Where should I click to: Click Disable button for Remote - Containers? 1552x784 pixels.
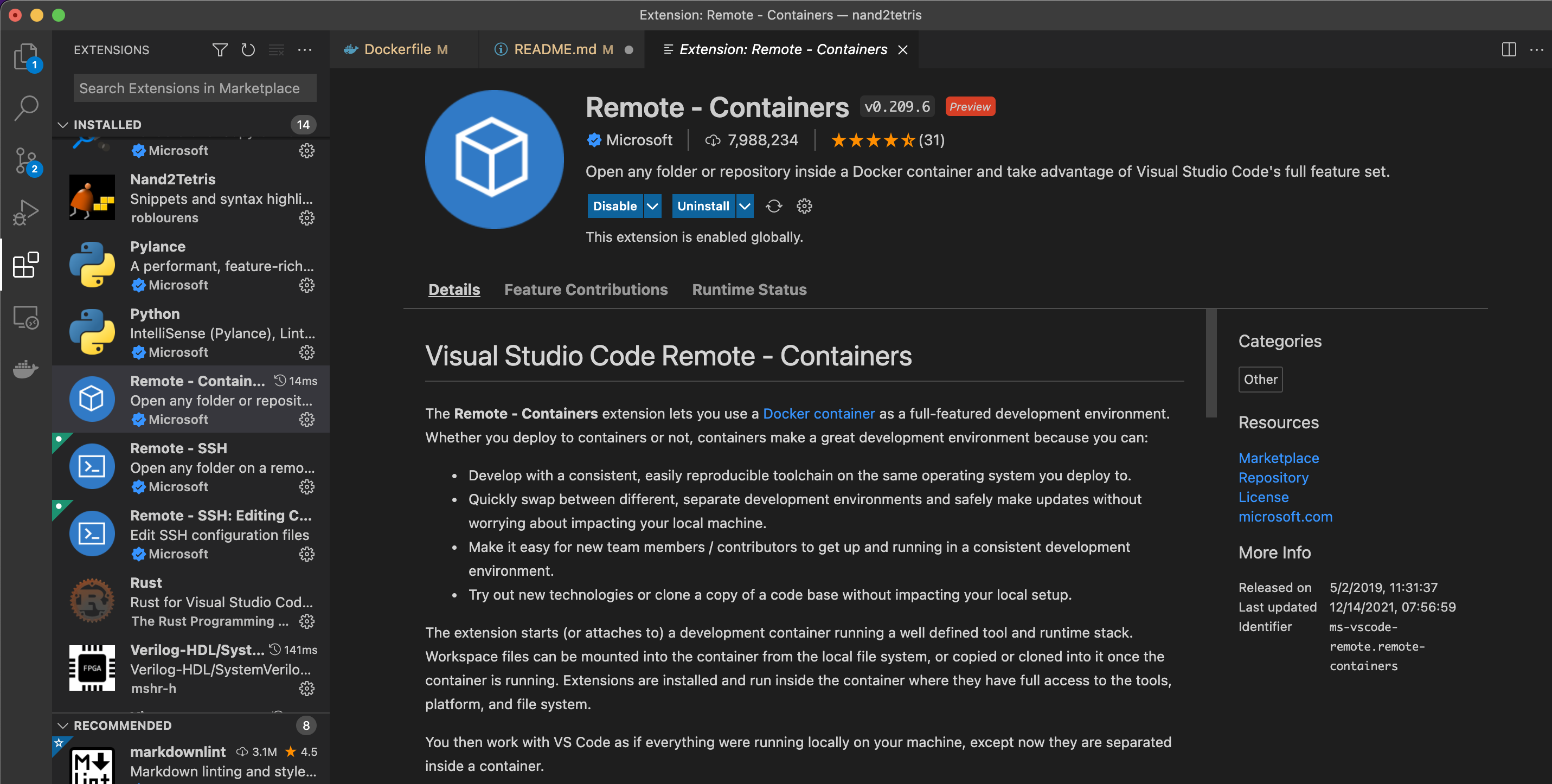click(614, 206)
